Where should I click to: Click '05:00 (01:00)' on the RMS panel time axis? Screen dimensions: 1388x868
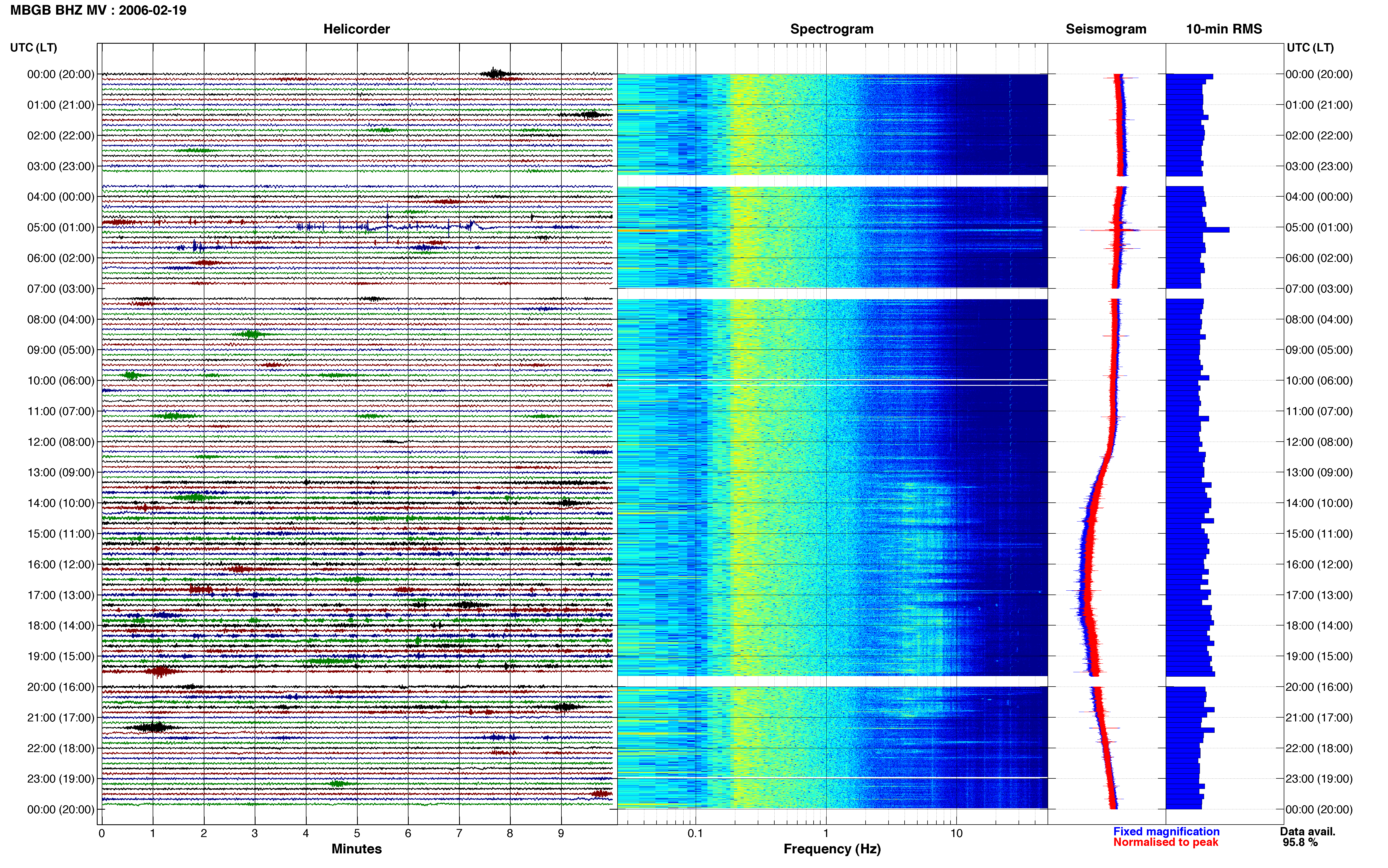(x=1319, y=227)
